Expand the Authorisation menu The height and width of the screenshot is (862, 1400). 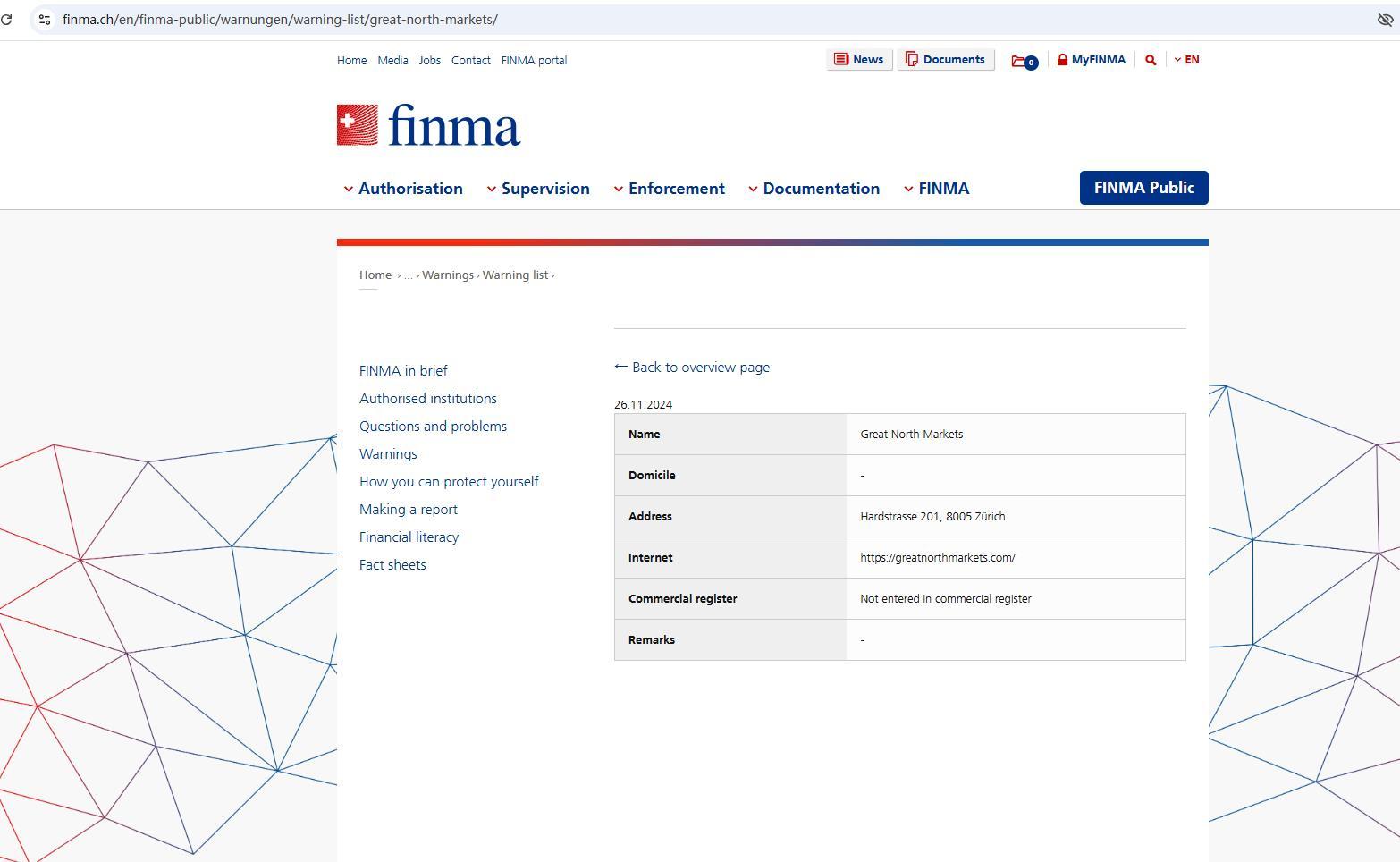pyautogui.click(x=403, y=189)
